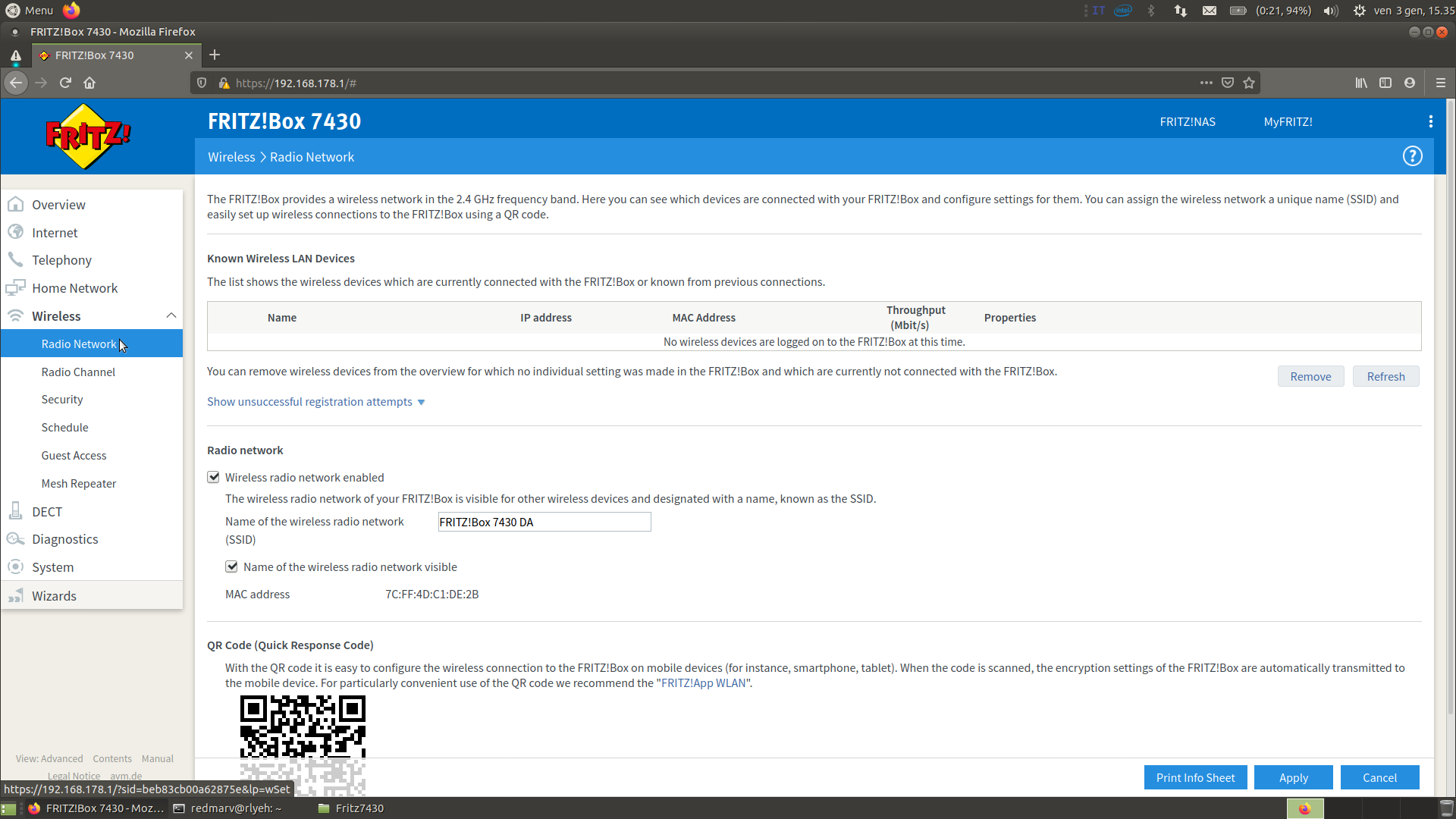
Task: Open the Firefox library icon
Action: click(x=1361, y=83)
